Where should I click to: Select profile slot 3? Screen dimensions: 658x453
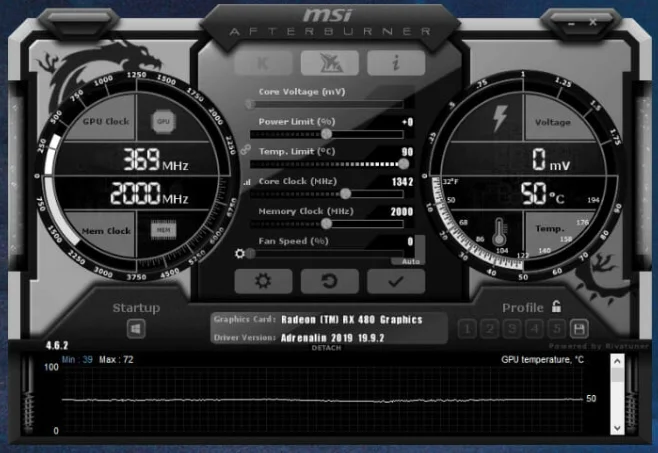coord(512,329)
